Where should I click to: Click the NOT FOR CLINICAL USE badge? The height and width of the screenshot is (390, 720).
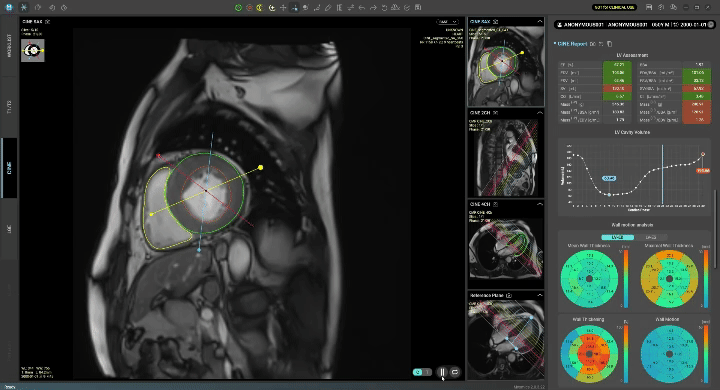pyautogui.click(x=614, y=7)
